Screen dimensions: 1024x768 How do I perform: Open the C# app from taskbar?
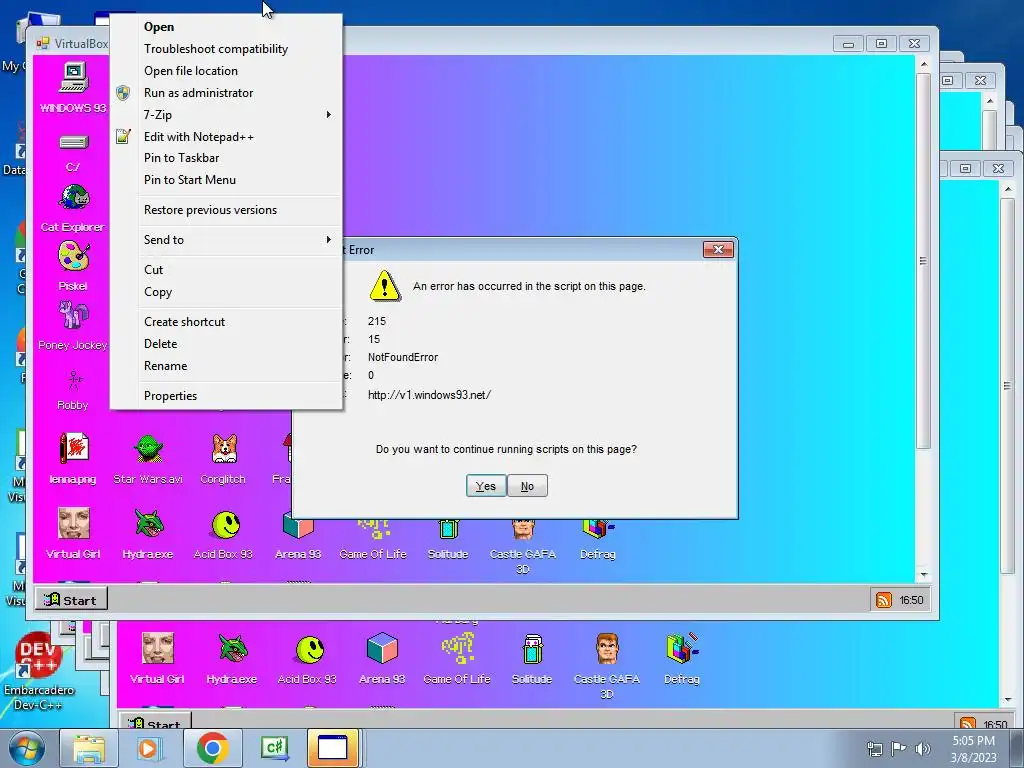click(x=274, y=748)
